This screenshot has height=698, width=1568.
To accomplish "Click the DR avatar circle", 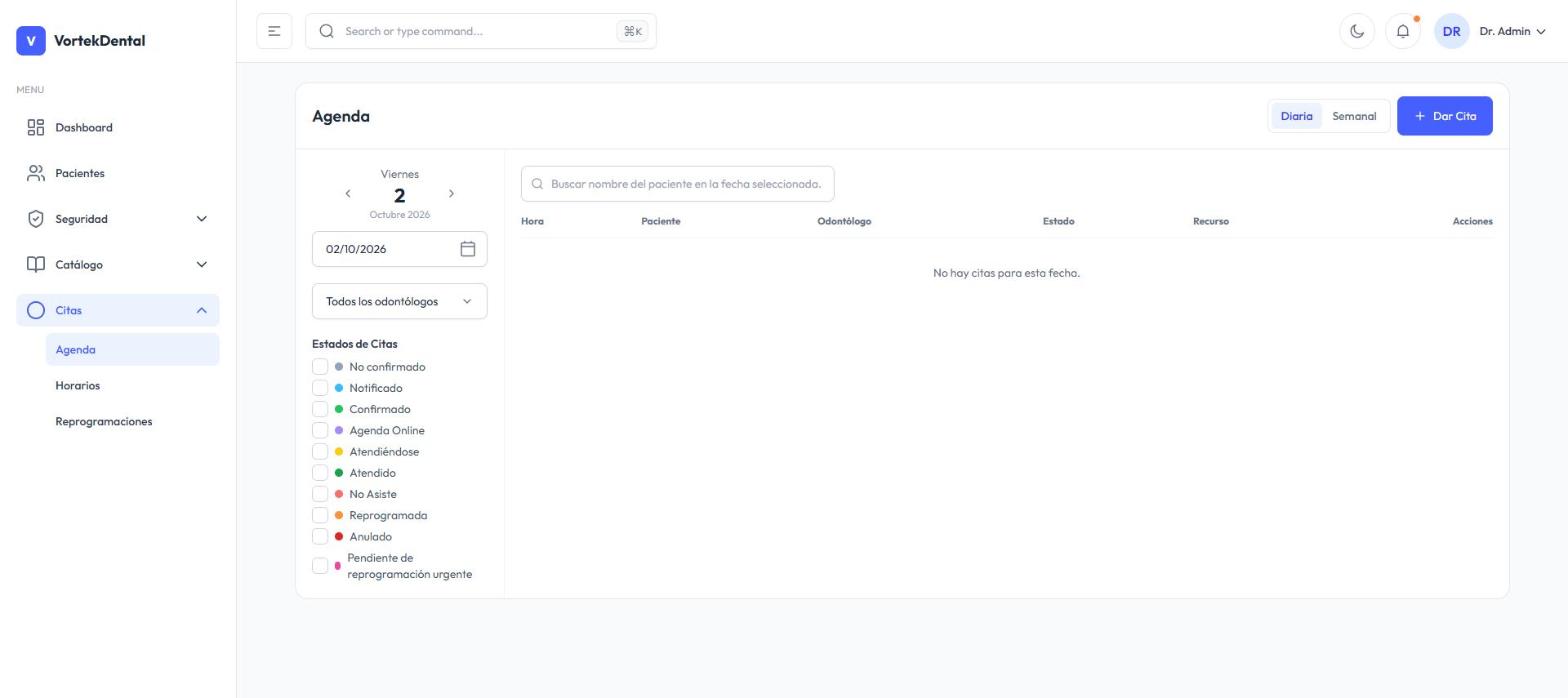I will [x=1451, y=31].
